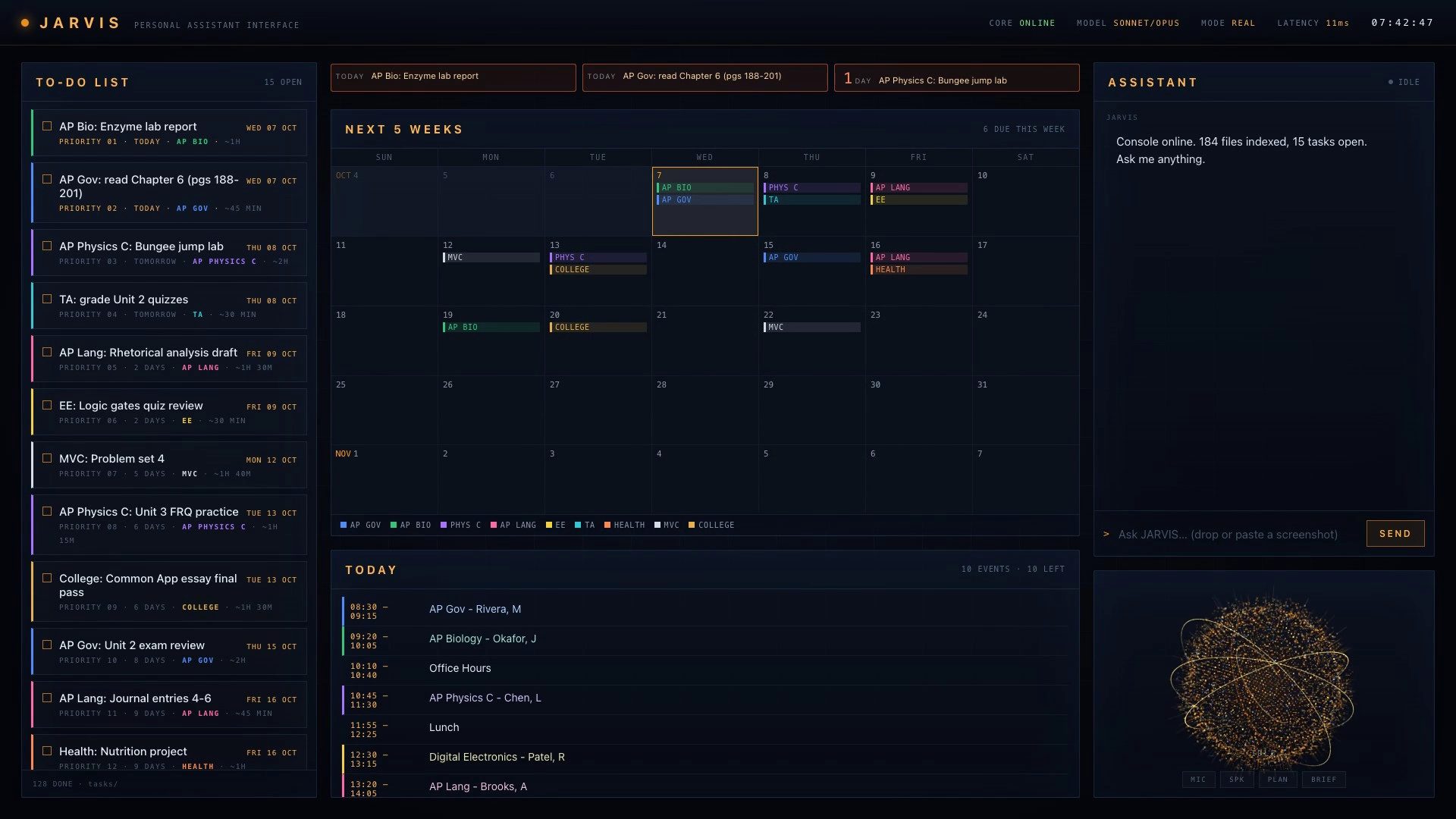Check the TA grade Unit 2 quizzes box
Viewport: 1456px width, 819px height.
[47, 299]
